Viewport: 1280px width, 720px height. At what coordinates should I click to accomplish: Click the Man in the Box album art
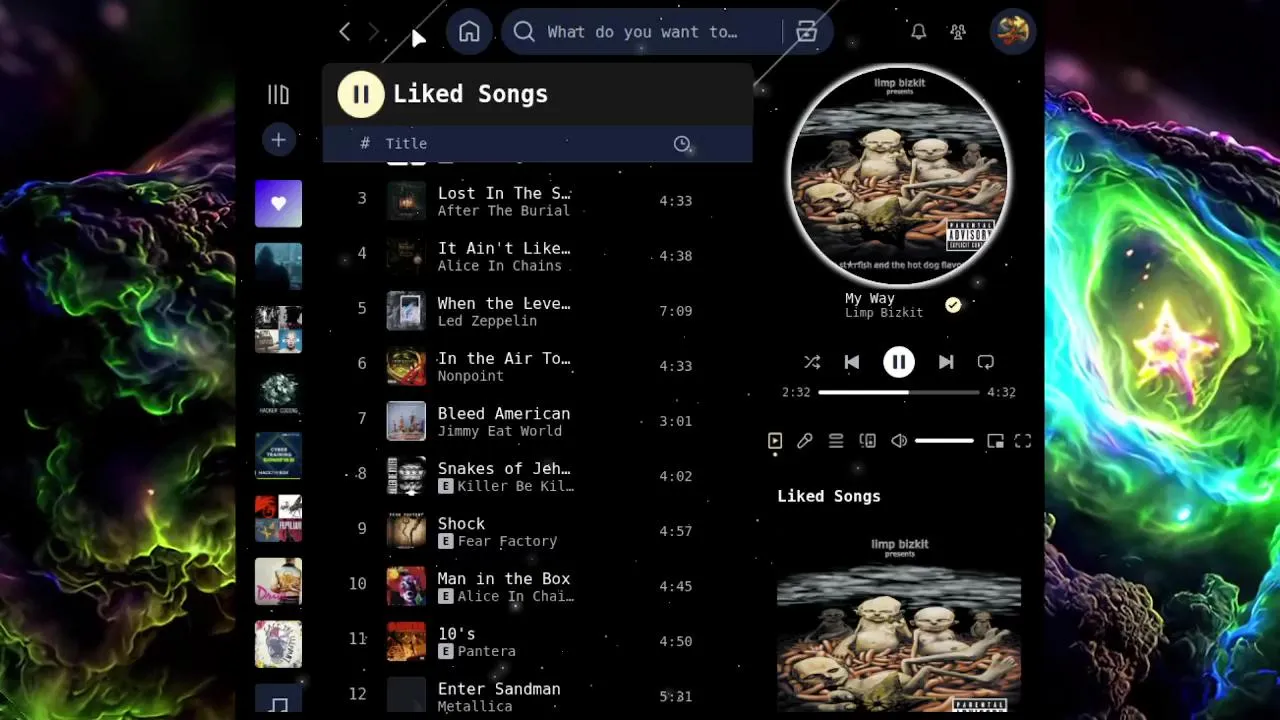(x=406, y=586)
